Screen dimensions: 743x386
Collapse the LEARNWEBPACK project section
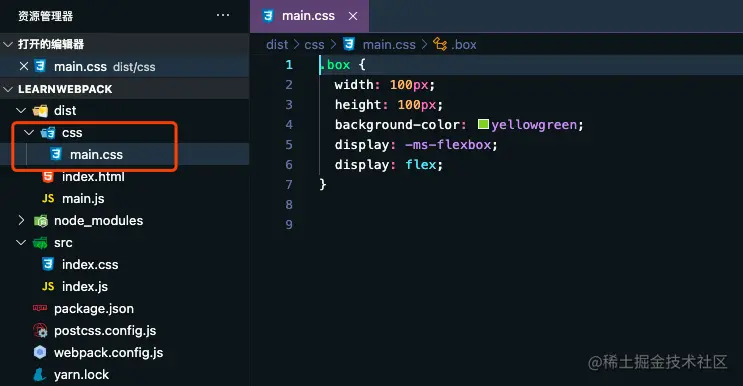pyautogui.click(x=8, y=89)
